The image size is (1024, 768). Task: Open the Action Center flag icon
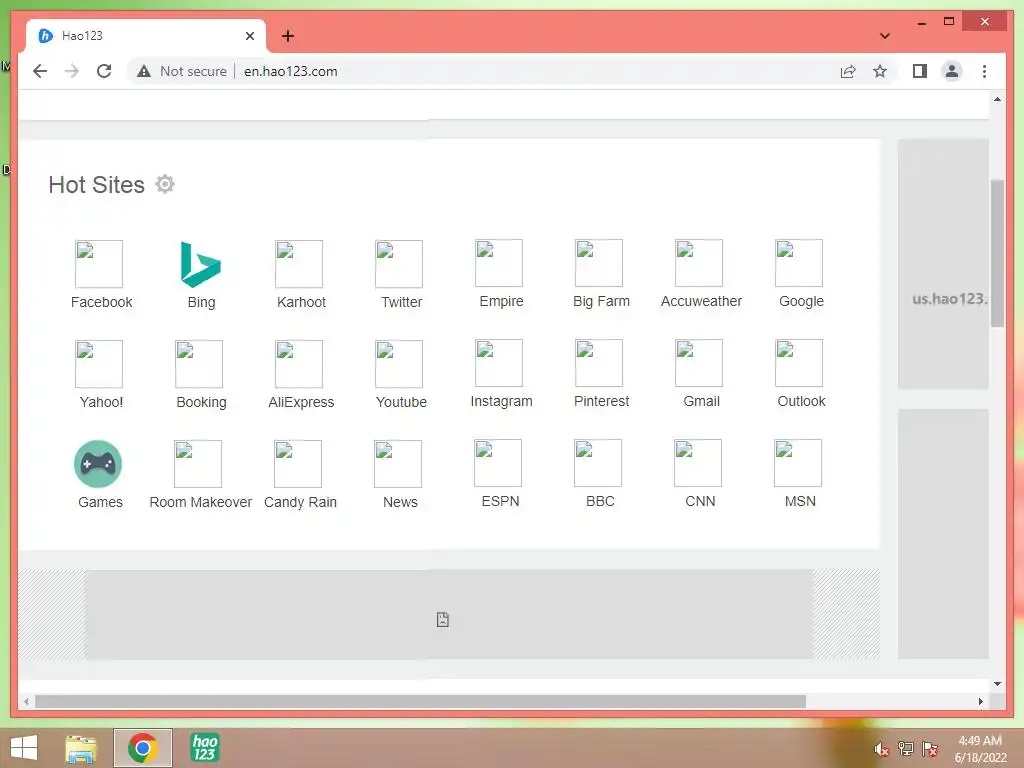tap(930, 749)
